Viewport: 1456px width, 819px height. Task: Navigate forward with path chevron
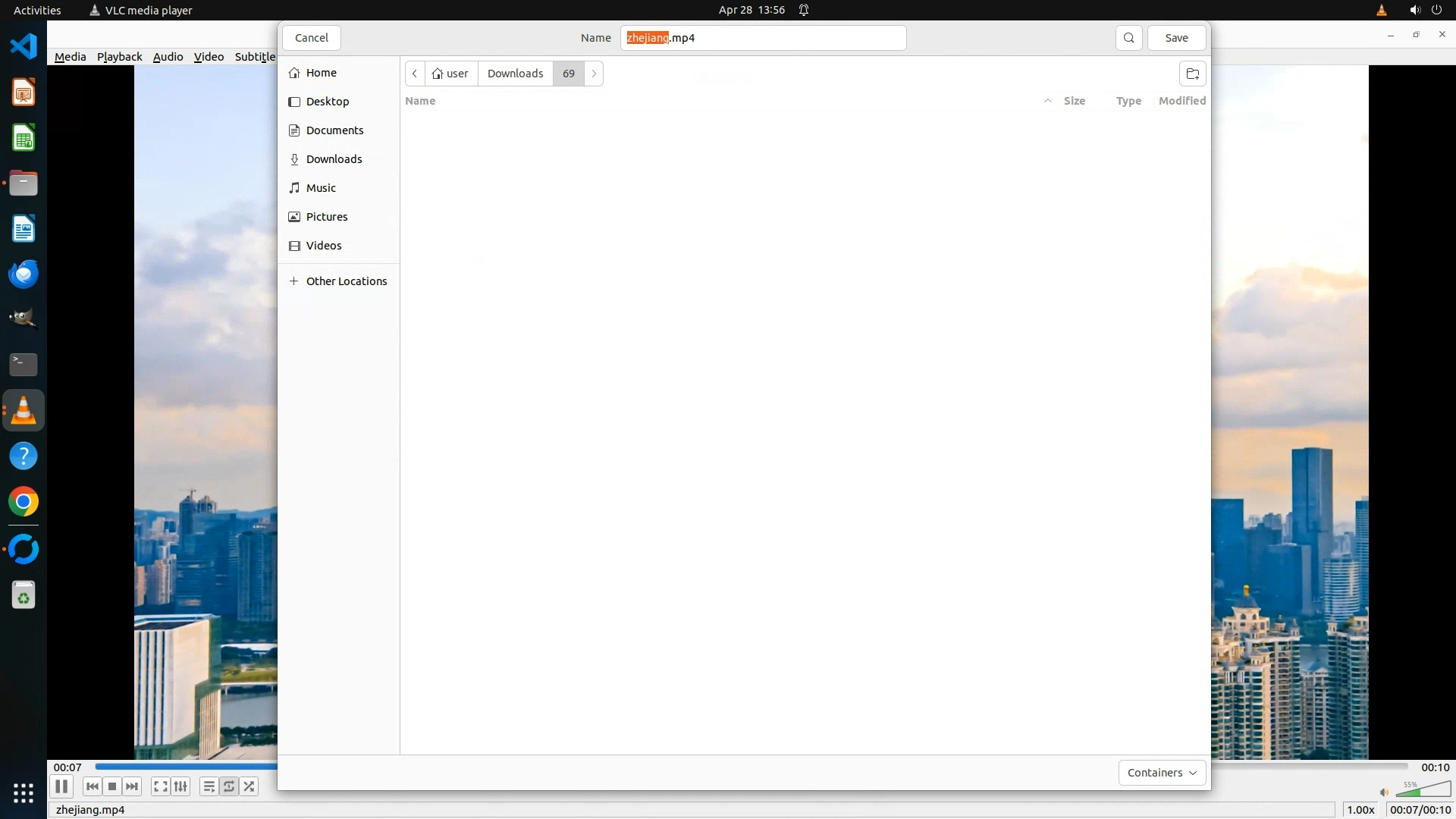(594, 74)
